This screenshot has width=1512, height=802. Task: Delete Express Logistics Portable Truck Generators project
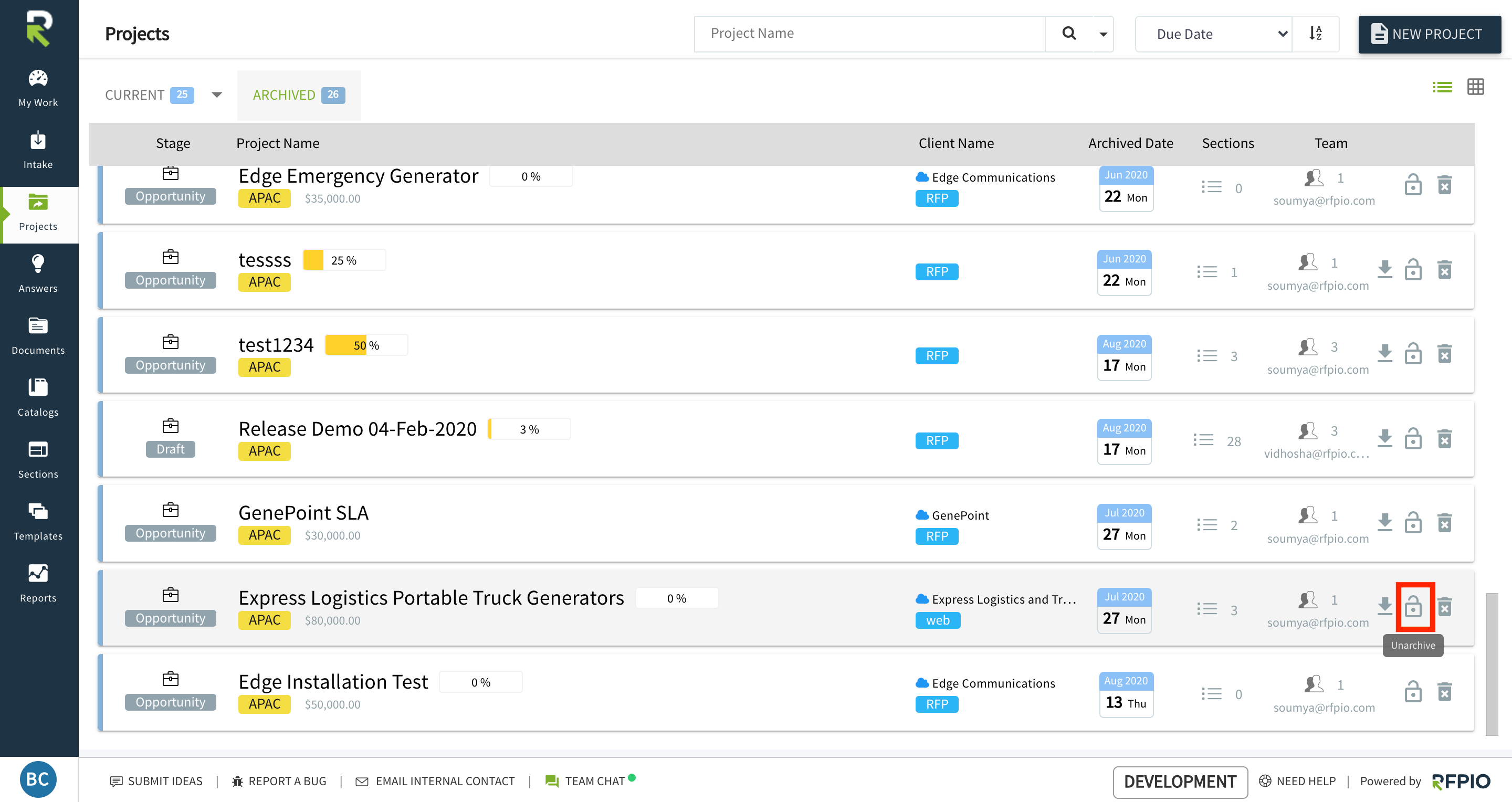(x=1445, y=607)
